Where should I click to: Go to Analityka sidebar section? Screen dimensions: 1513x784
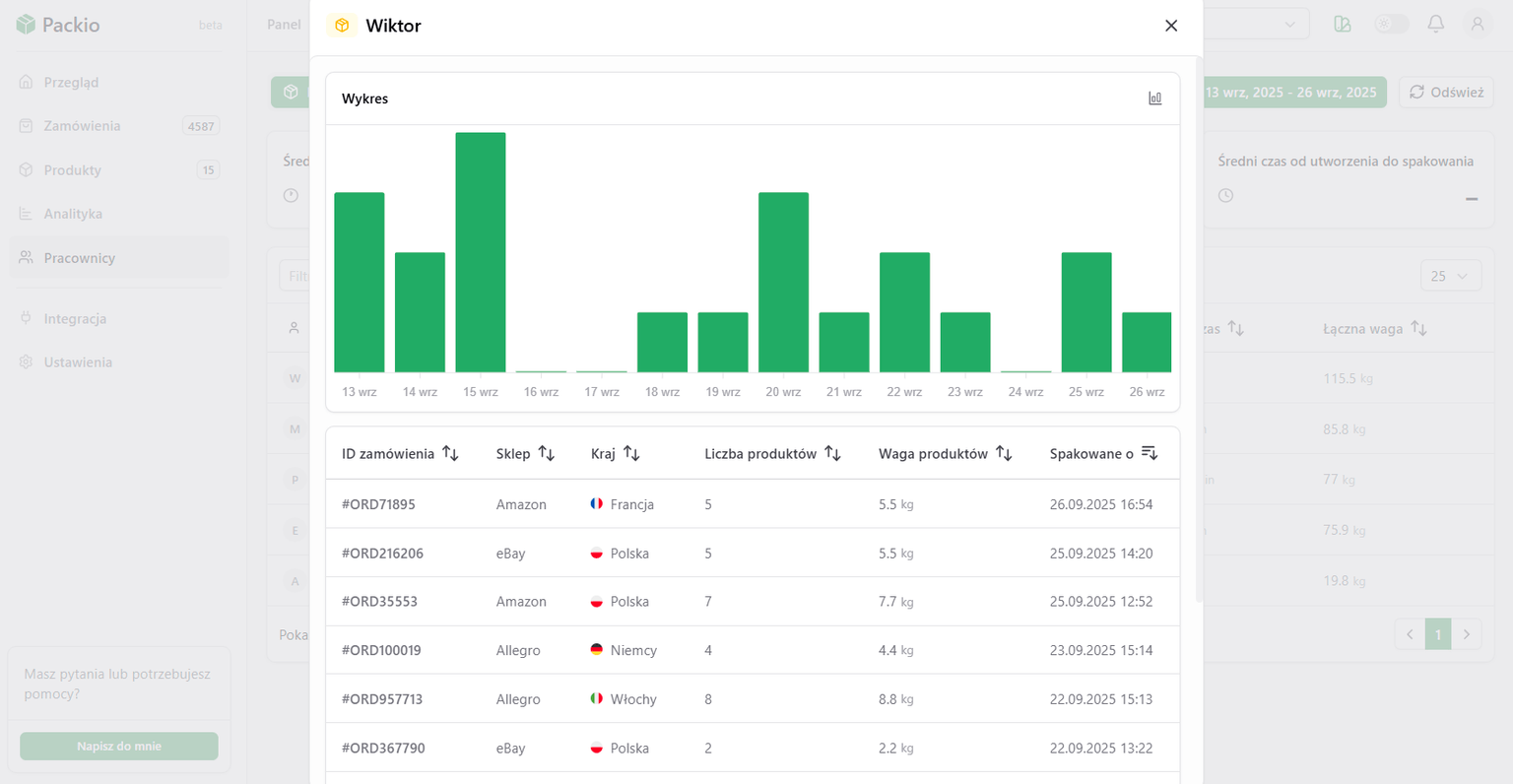pyautogui.click(x=73, y=214)
